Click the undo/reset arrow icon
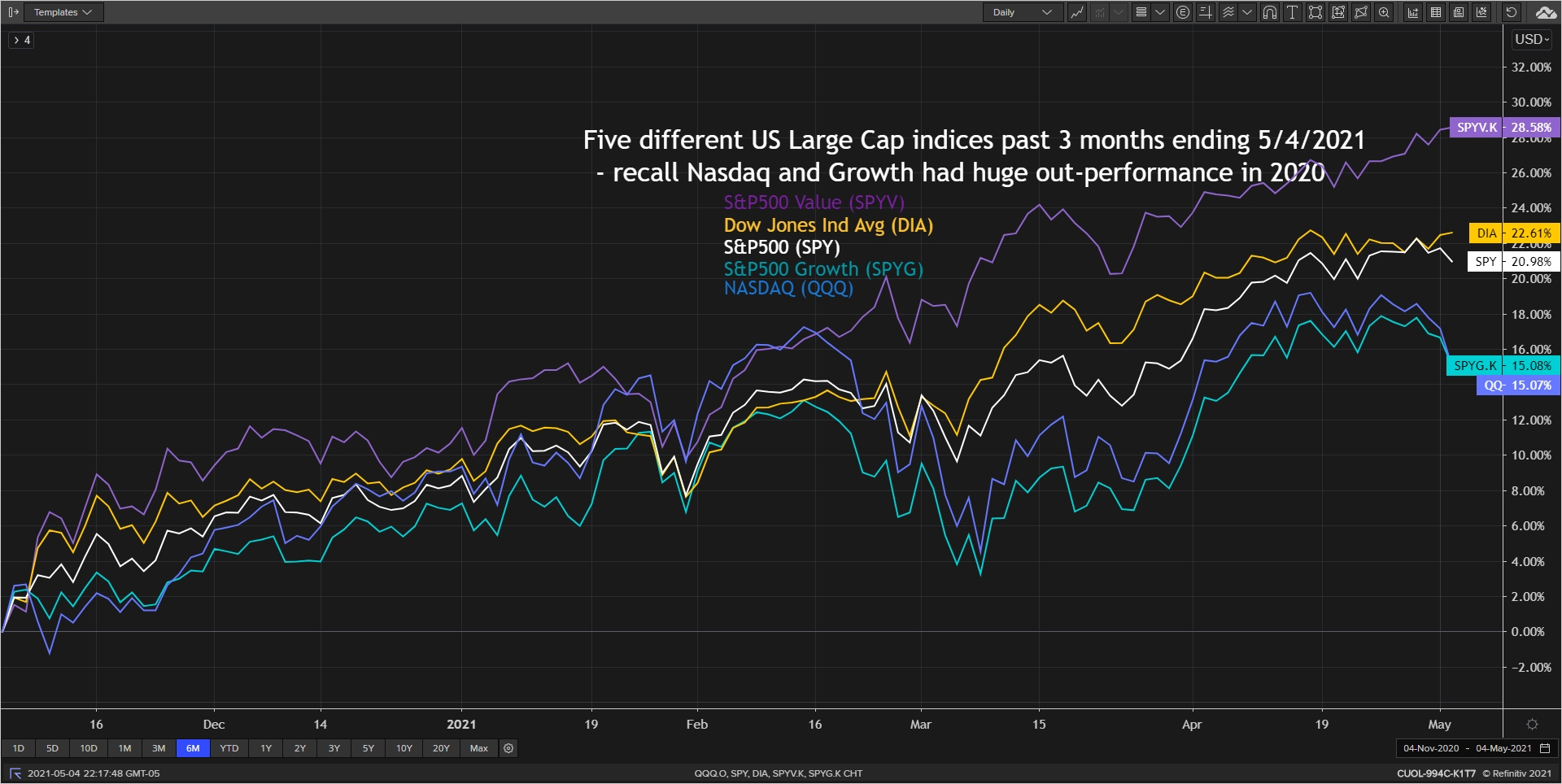Screen dimensions: 1562x784 (x=1511, y=12)
